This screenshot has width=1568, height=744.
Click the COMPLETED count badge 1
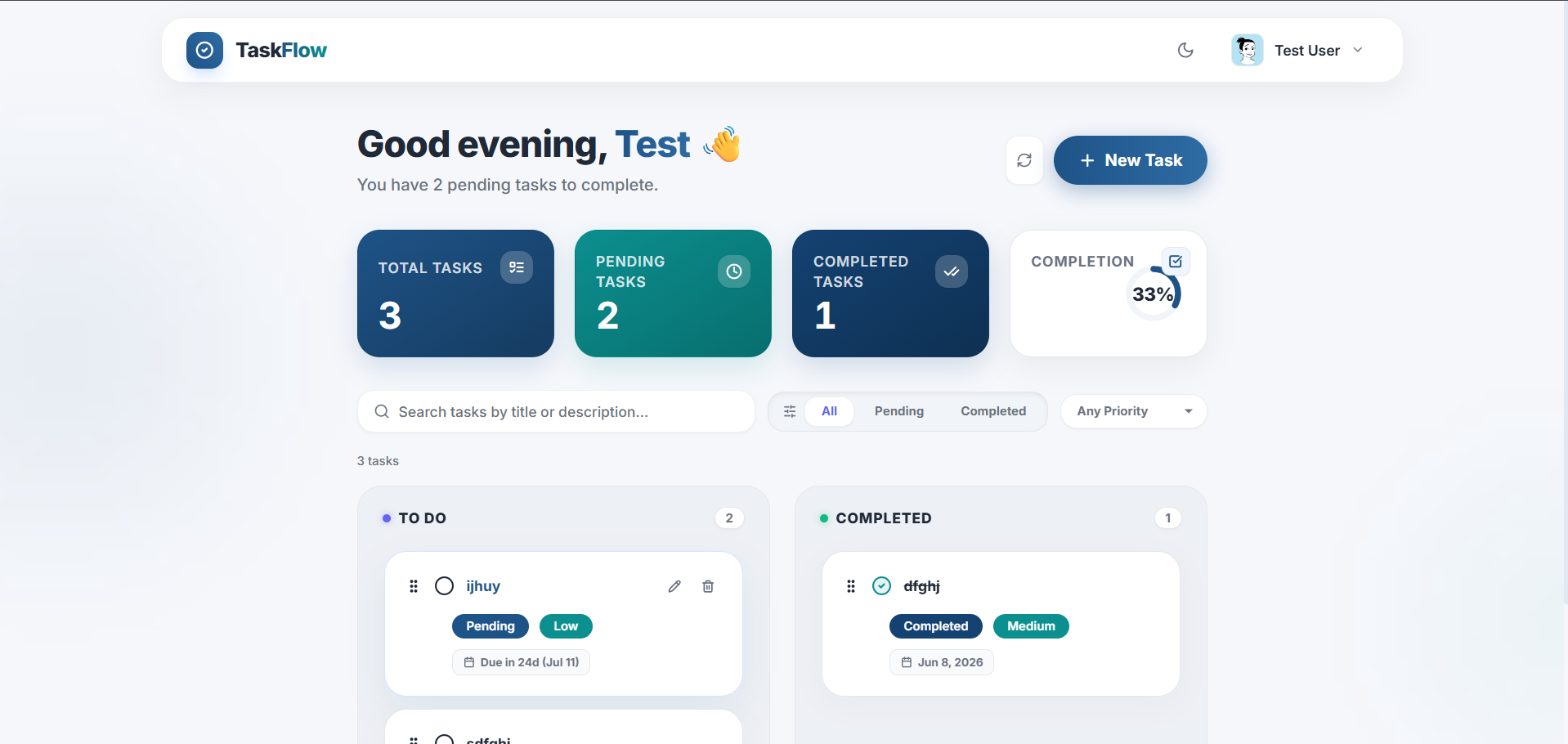pyautogui.click(x=1168, y=518)
